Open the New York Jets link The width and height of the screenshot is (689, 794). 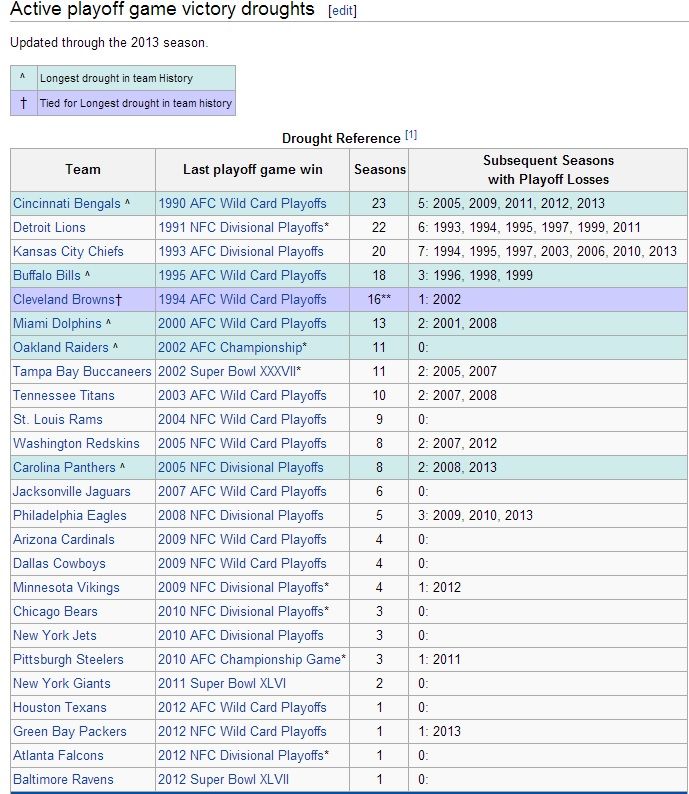tap(55, 636)
